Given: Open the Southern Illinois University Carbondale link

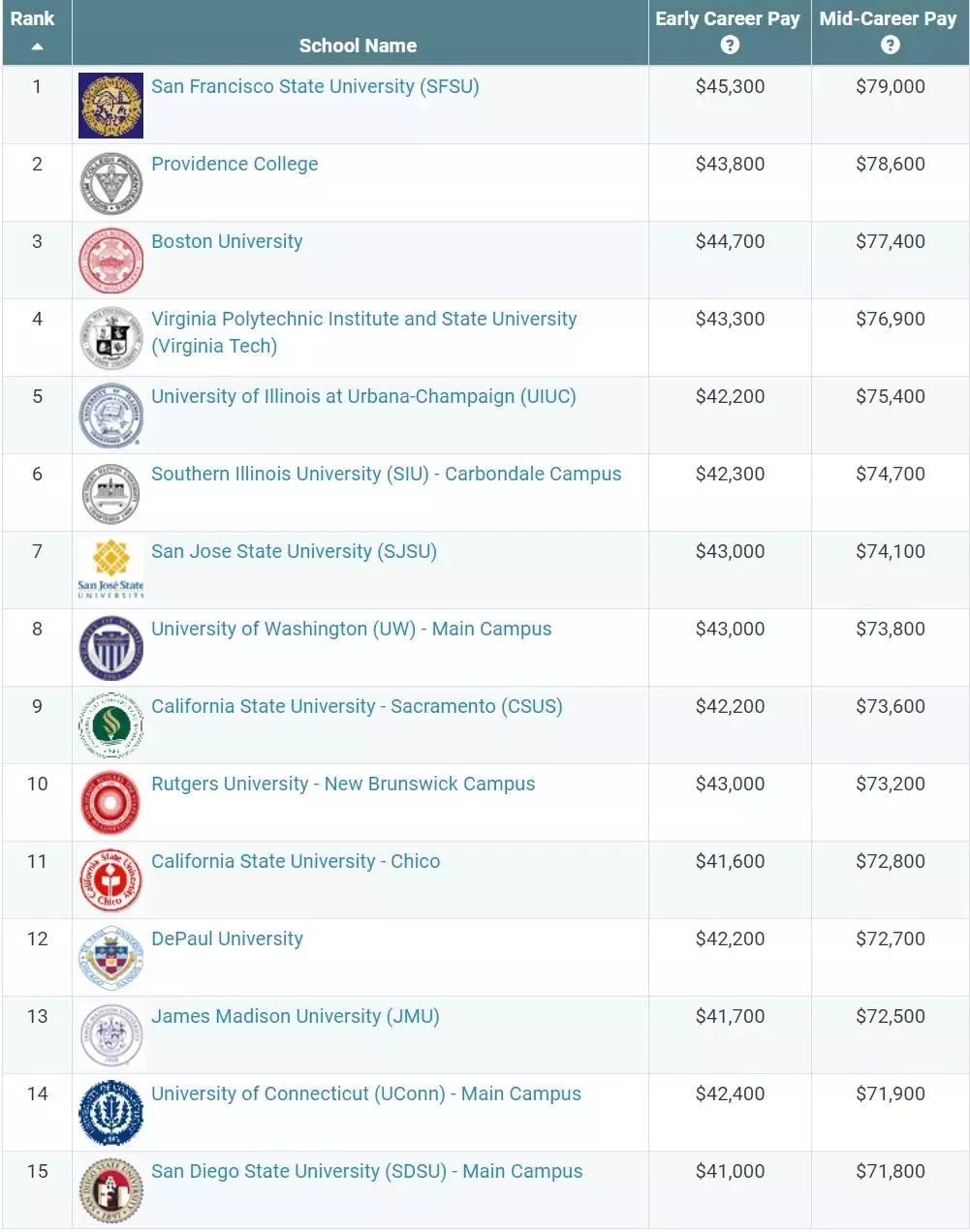Looking at the screenshot, I should coord(386,474).
